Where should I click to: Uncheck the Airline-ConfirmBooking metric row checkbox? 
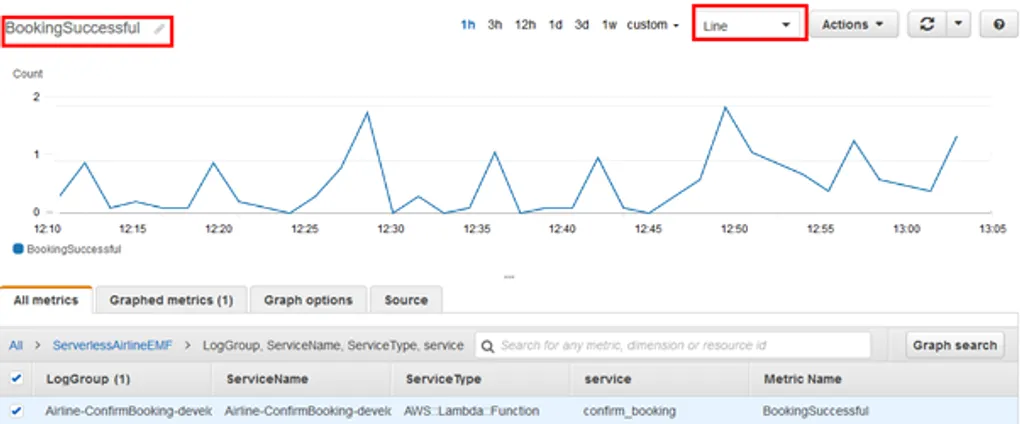point(16,410)
